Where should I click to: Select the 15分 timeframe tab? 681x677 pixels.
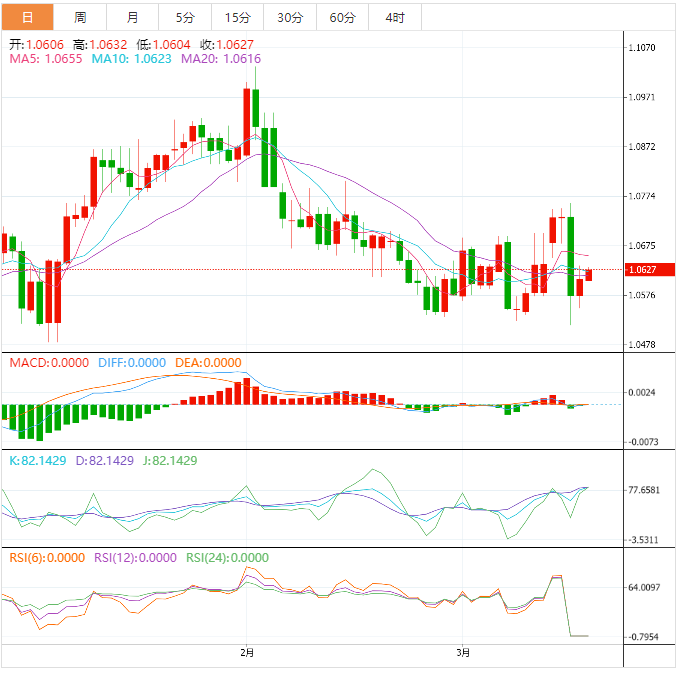[238, 17]
